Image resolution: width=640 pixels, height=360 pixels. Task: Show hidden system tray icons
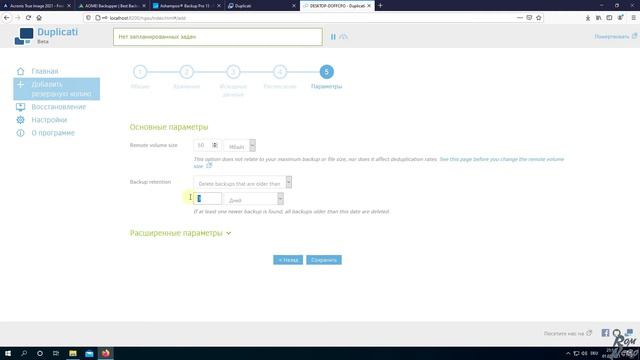click(568, 353)
